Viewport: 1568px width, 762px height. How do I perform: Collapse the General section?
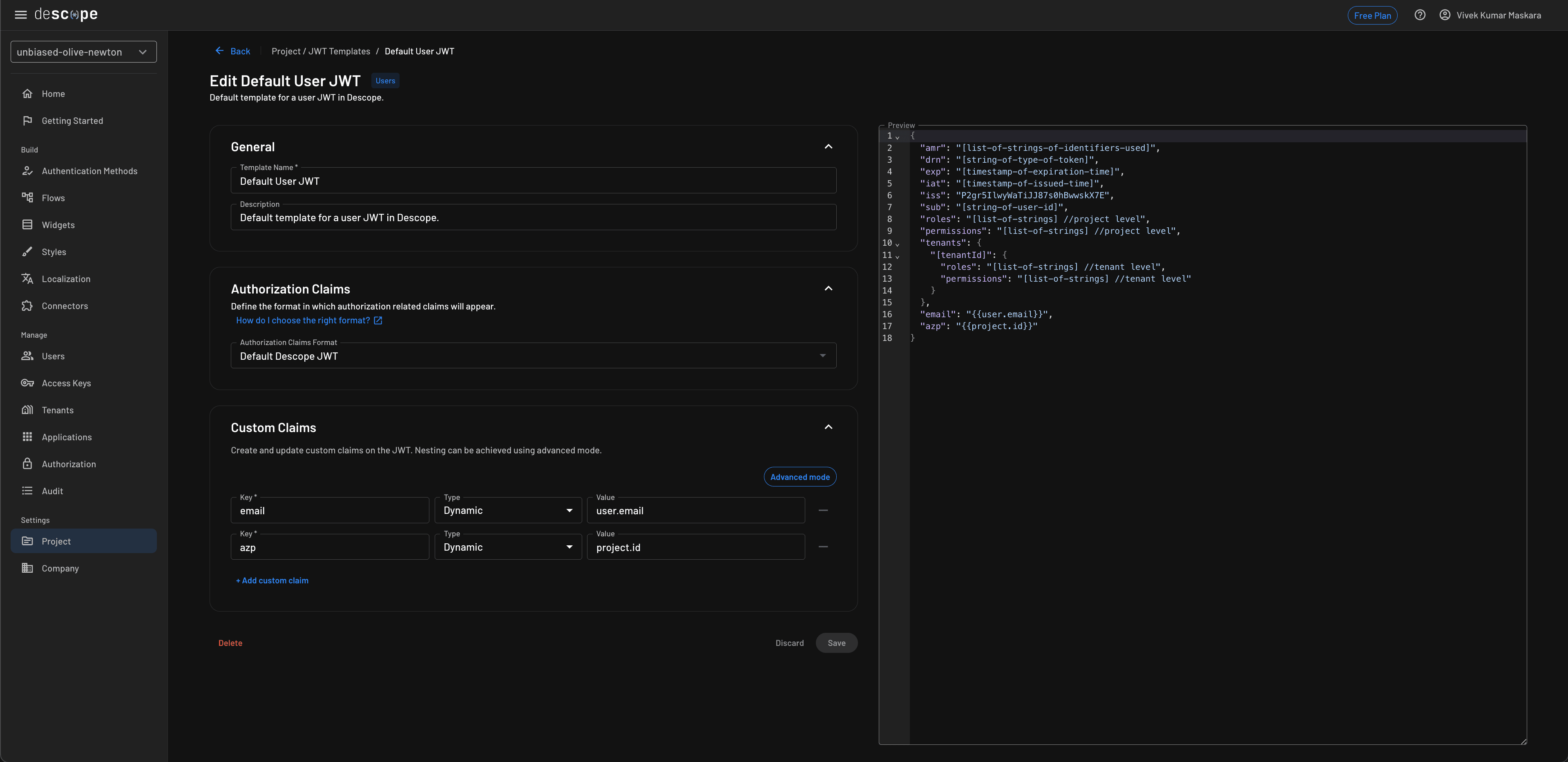(x=828, y=147)
